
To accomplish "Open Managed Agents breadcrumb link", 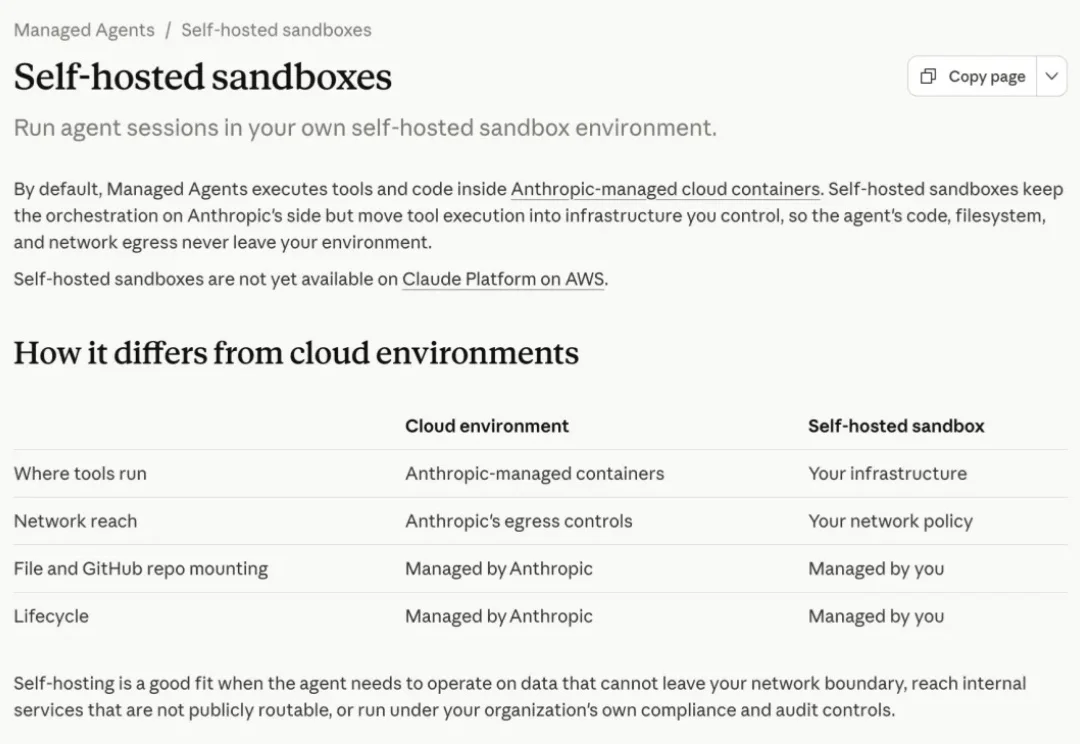I will coord(84,30).
